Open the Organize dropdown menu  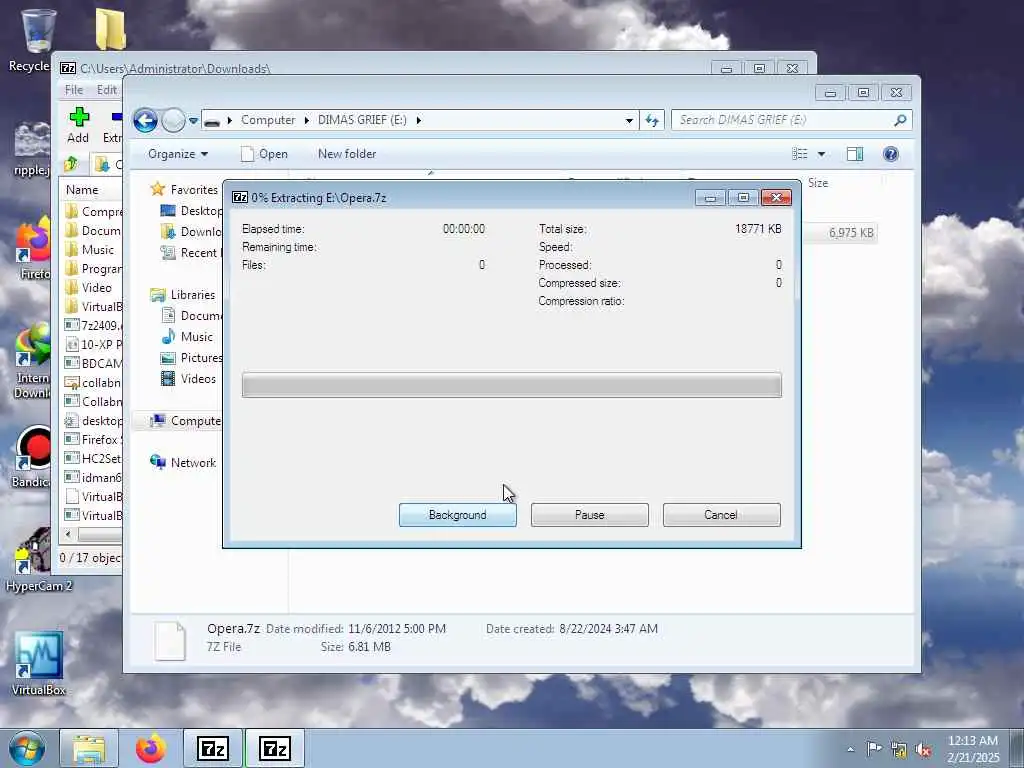[178, 154]
